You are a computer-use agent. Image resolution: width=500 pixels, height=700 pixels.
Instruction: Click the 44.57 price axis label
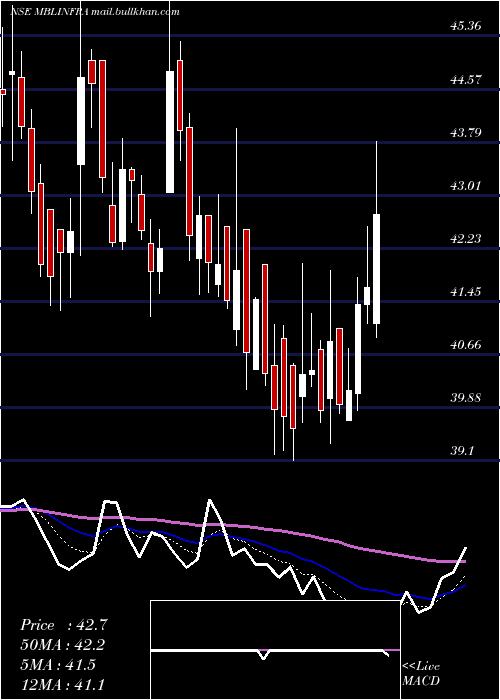point(466,80)
